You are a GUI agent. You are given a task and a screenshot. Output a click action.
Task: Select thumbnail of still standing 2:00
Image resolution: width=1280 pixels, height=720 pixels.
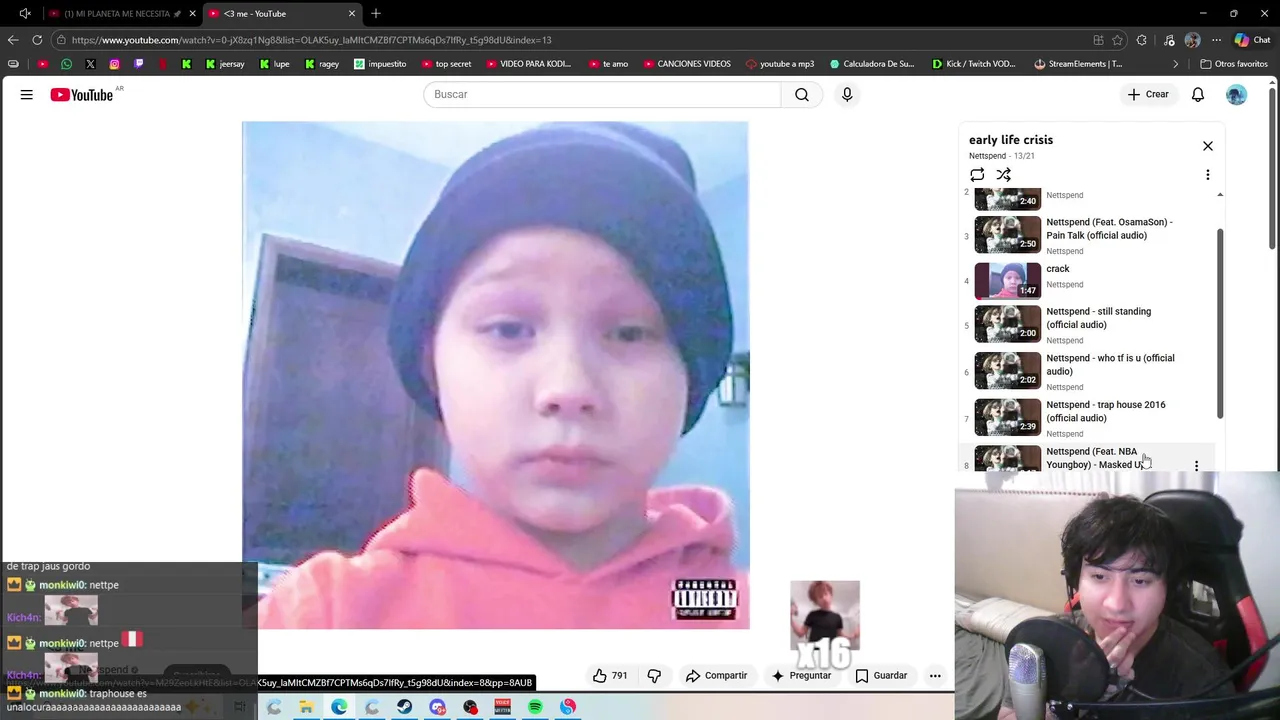click(x=1008, y=324)
